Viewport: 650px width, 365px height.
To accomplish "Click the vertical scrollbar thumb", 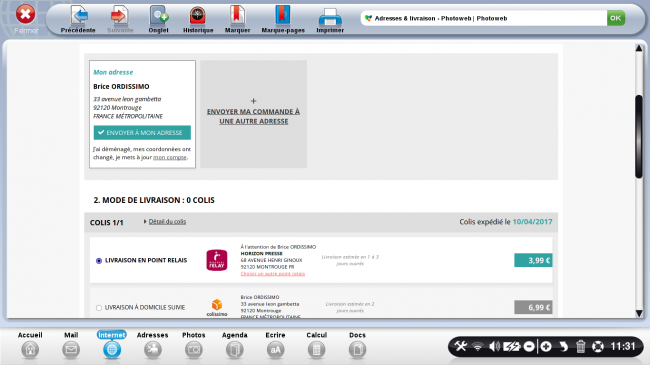I will pos(639,137).
